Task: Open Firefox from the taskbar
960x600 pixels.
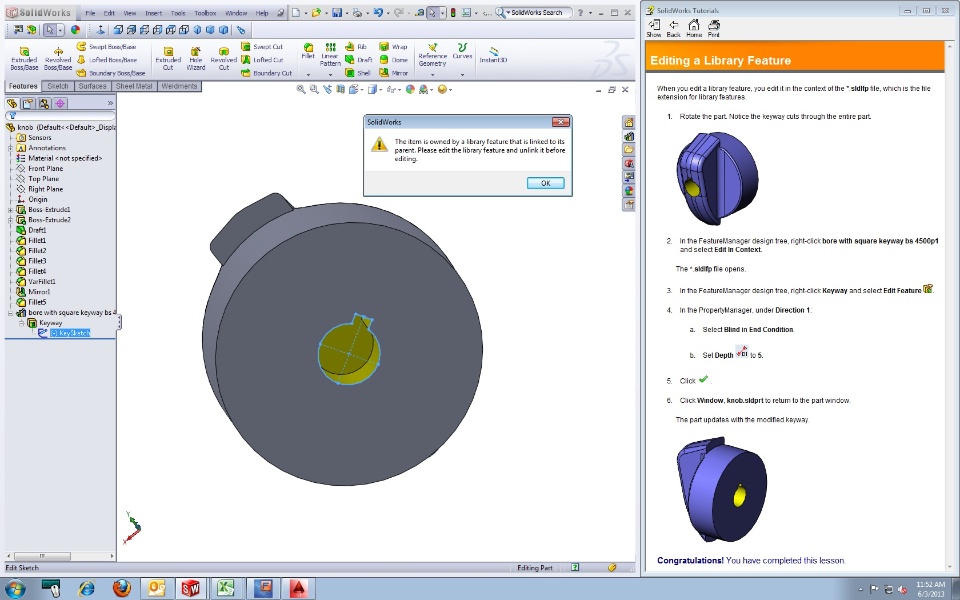Action: [x=122, y=589]
